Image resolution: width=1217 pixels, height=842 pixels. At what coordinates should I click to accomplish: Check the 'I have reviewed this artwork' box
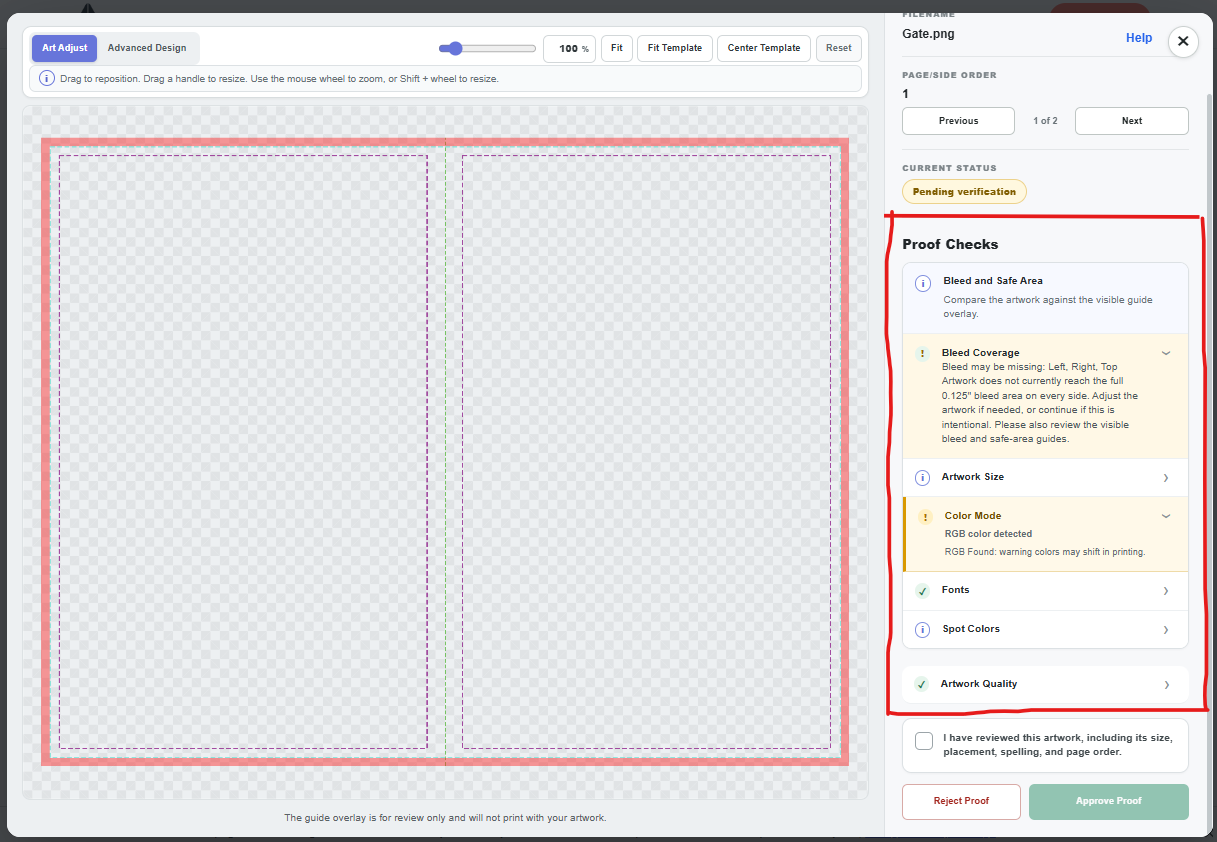click(x=924, y=741)
